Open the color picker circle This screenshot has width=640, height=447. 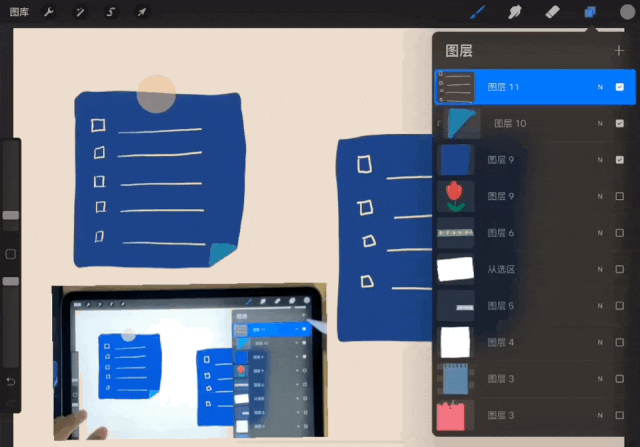[627, 12]
